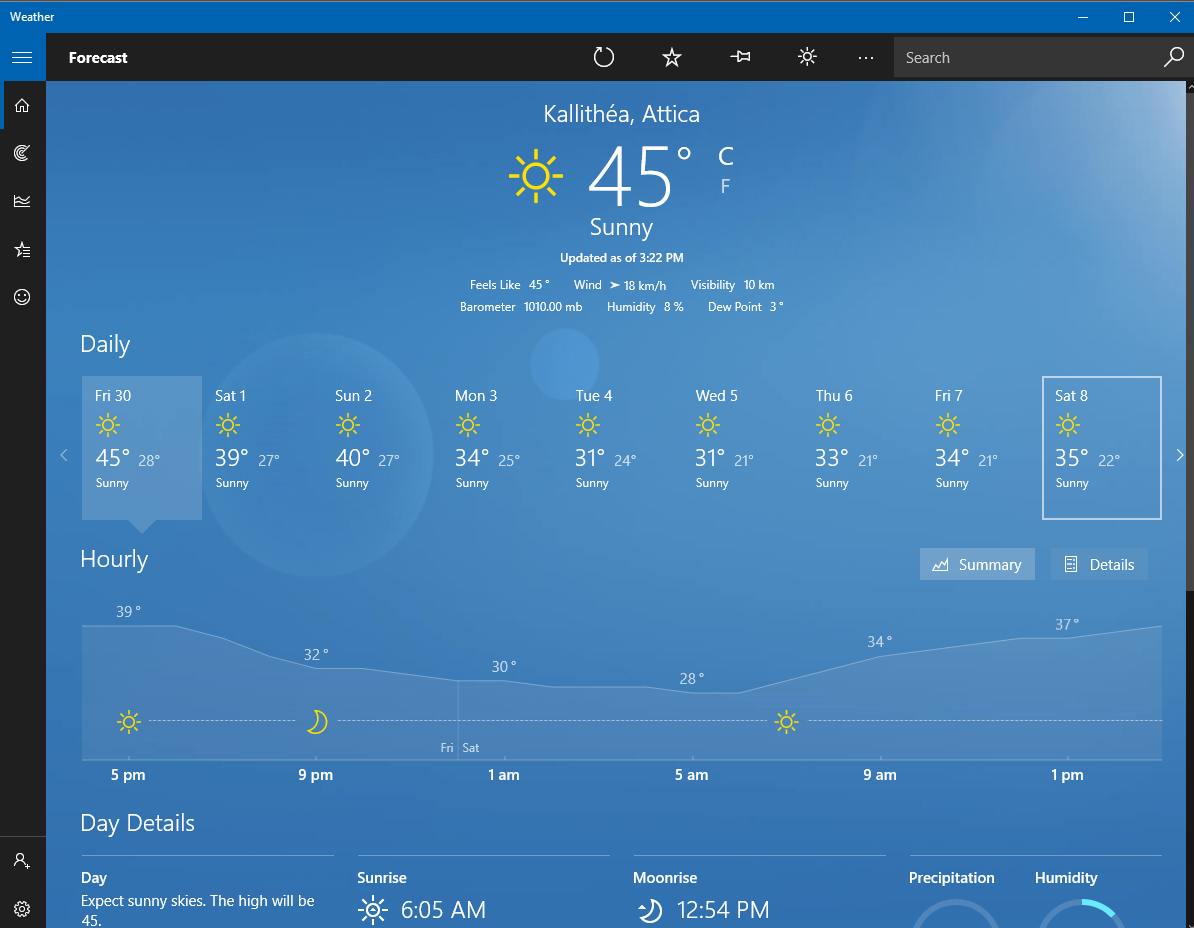Click the Precipitation gauge ring
The image size is (1194, 928).
pos(954,914)
